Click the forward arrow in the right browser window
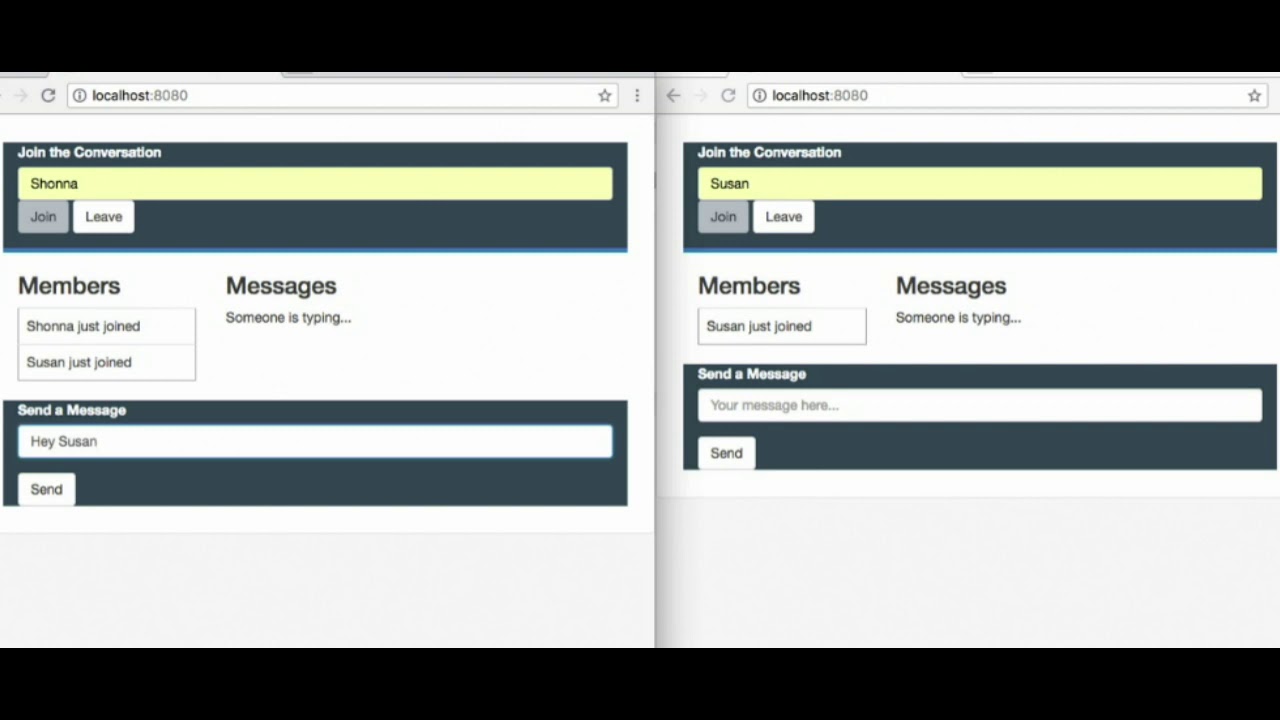The width and height of the screenshot is (1280, 720). (700, 95)
